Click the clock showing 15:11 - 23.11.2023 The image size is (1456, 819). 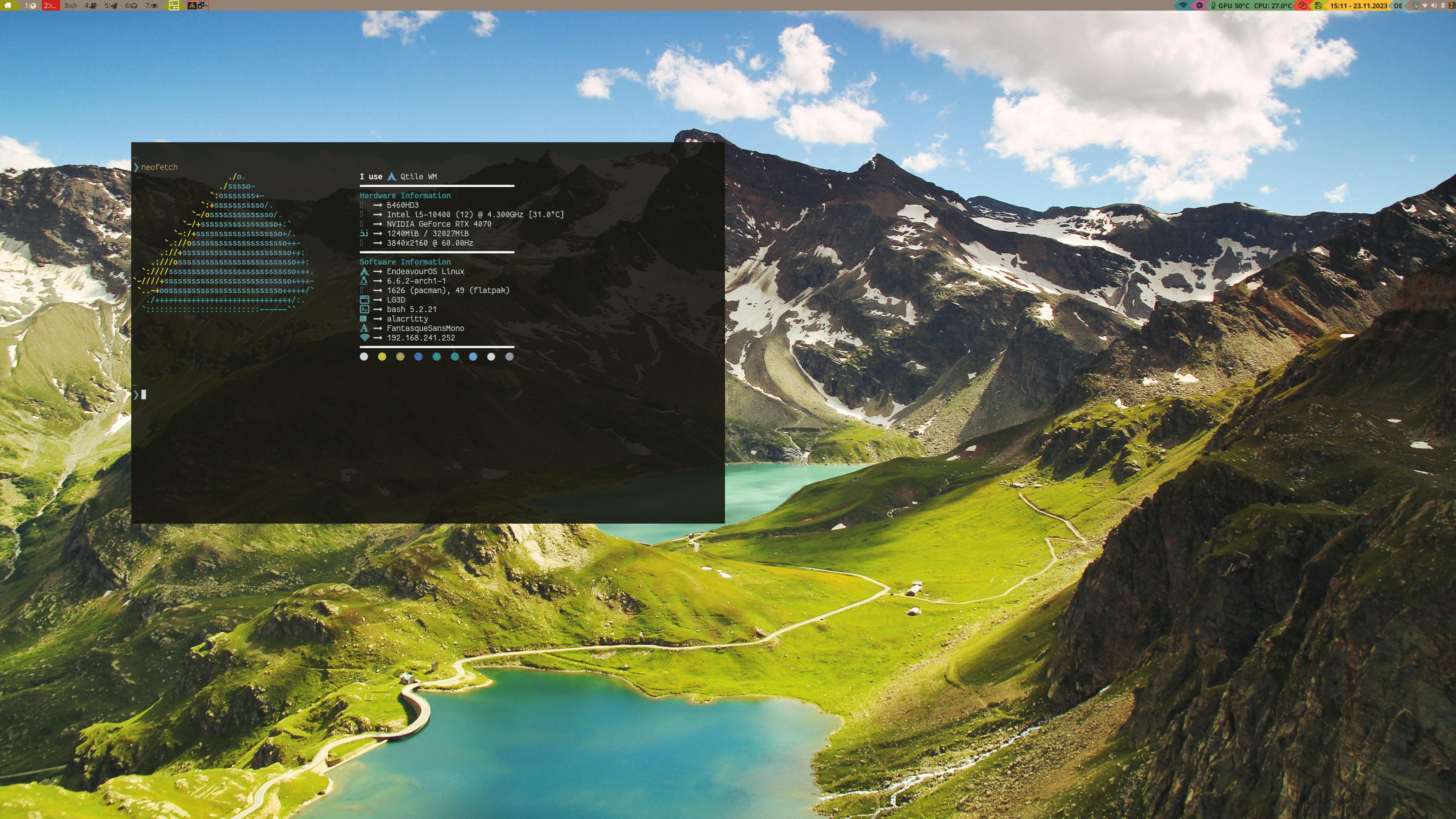coord(1359,6)
